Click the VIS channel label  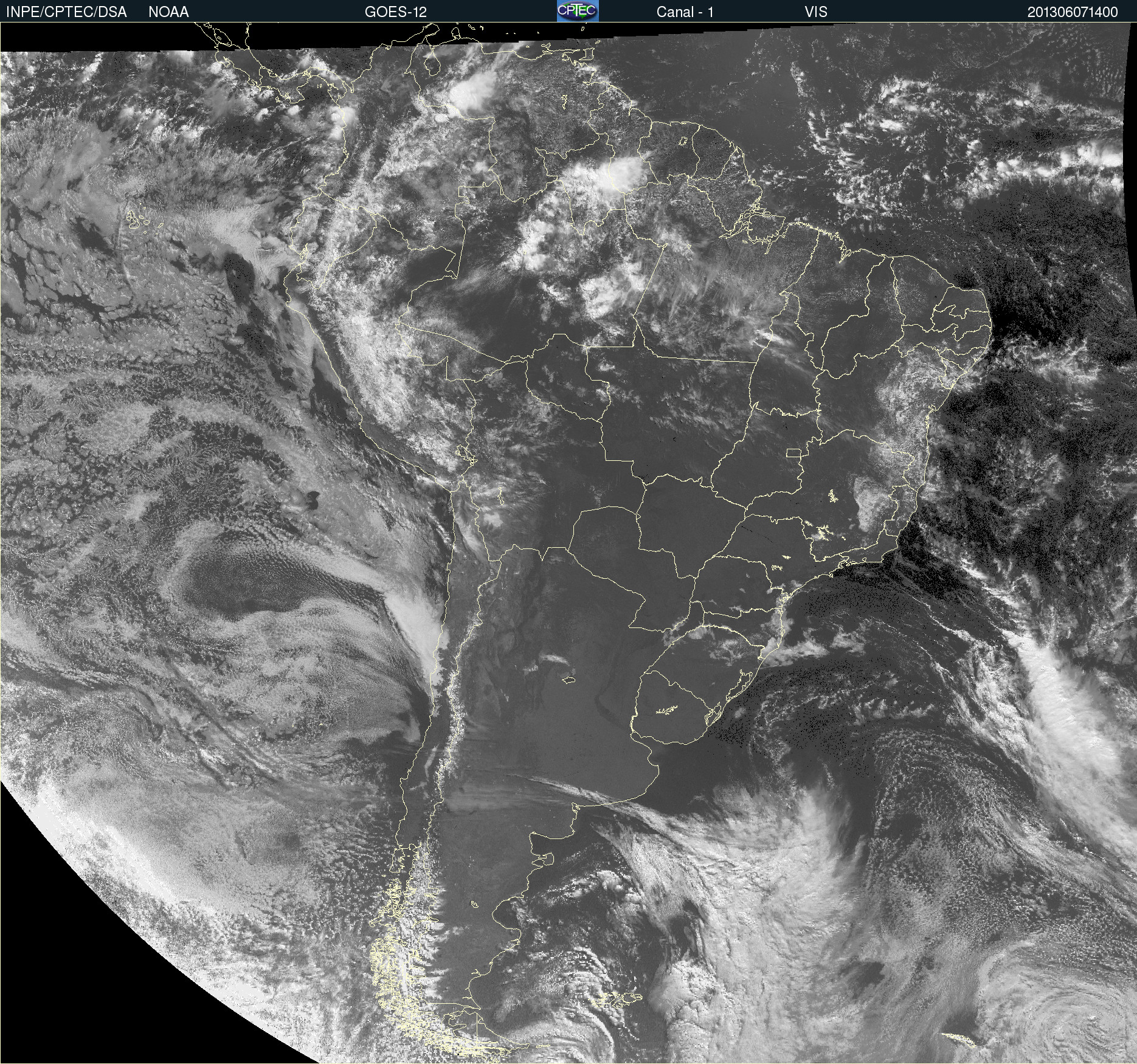[816, 12]
